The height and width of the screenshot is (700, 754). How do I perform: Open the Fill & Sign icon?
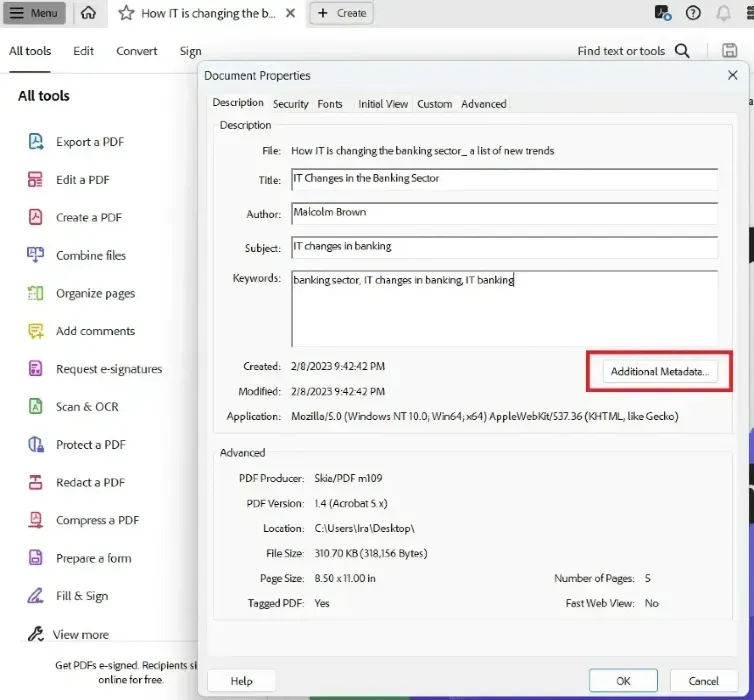coord(35,596)
